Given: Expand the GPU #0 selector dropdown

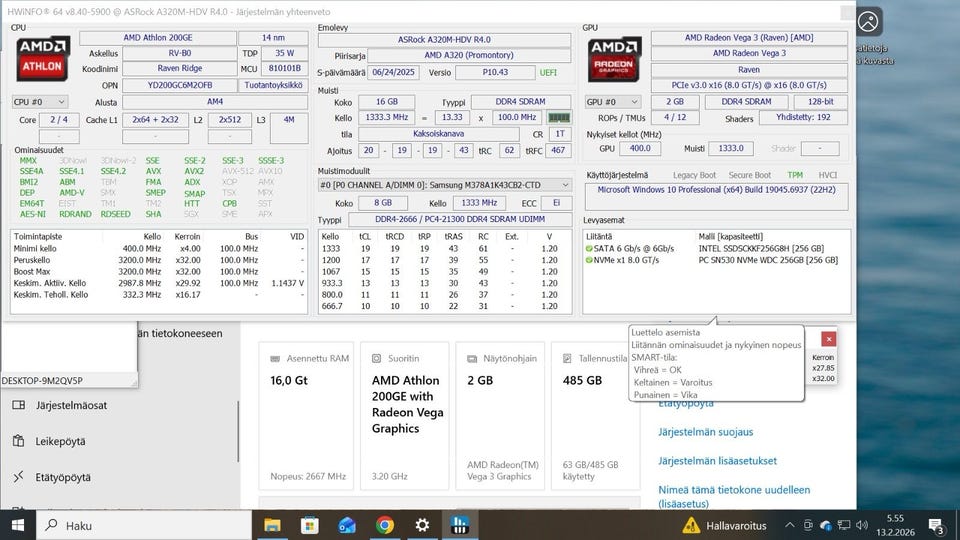Looking at the screenshot, I should coord(612,102).
